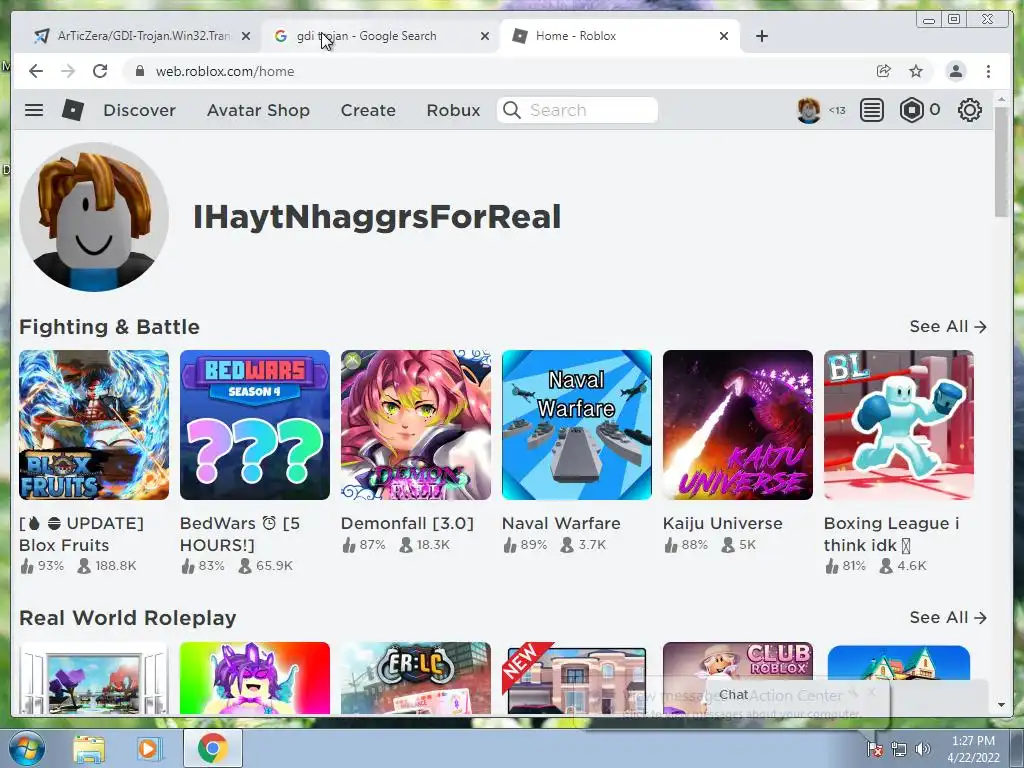Open the Boxing League thumbnail
This screenshot has width=1024, height=768.
coord(899,425)
